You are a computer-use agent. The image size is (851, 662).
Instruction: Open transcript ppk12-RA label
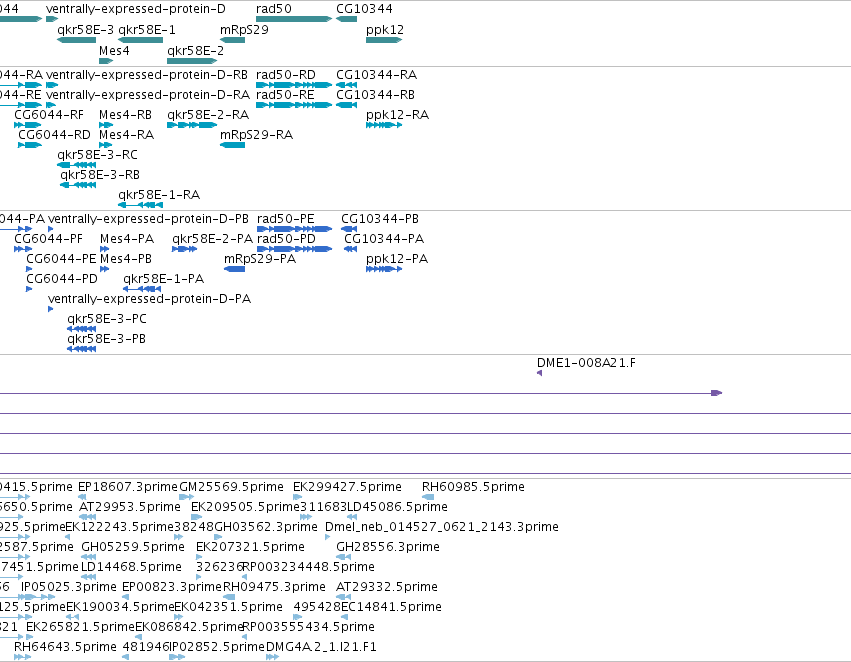pos(397,115)
